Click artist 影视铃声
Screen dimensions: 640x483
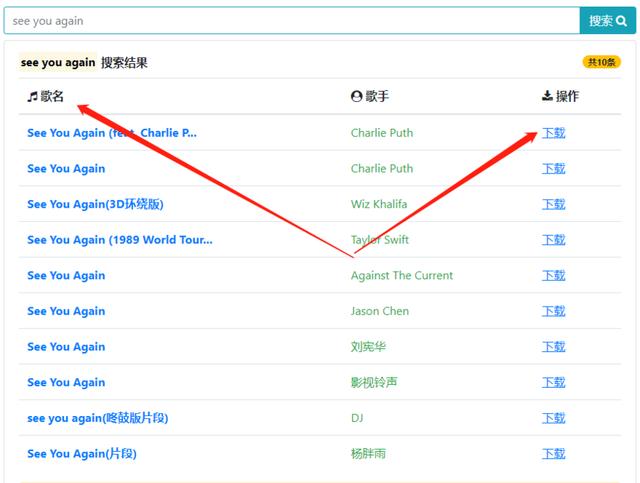tap(374, 383)
